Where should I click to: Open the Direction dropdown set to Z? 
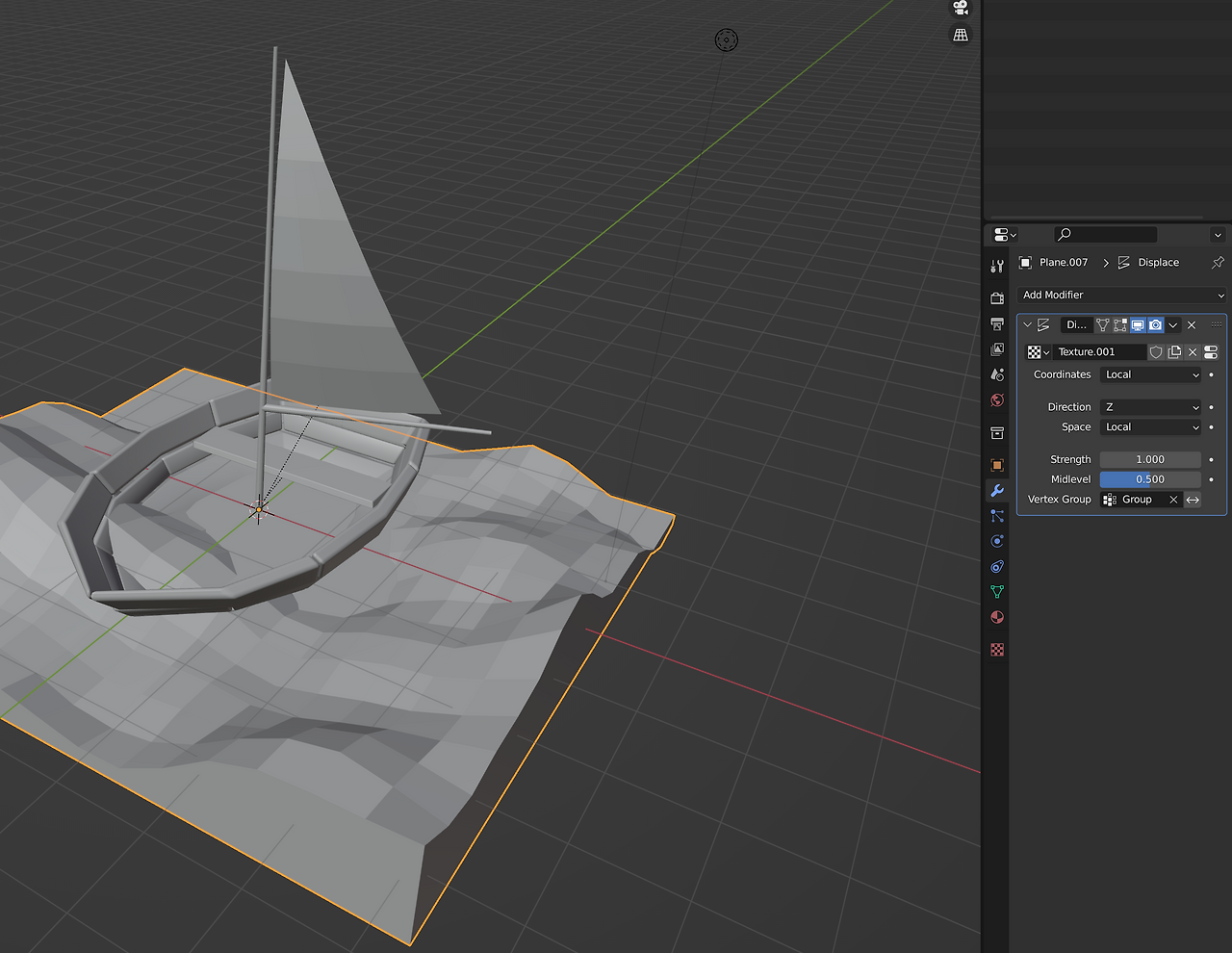[1150, 407]
